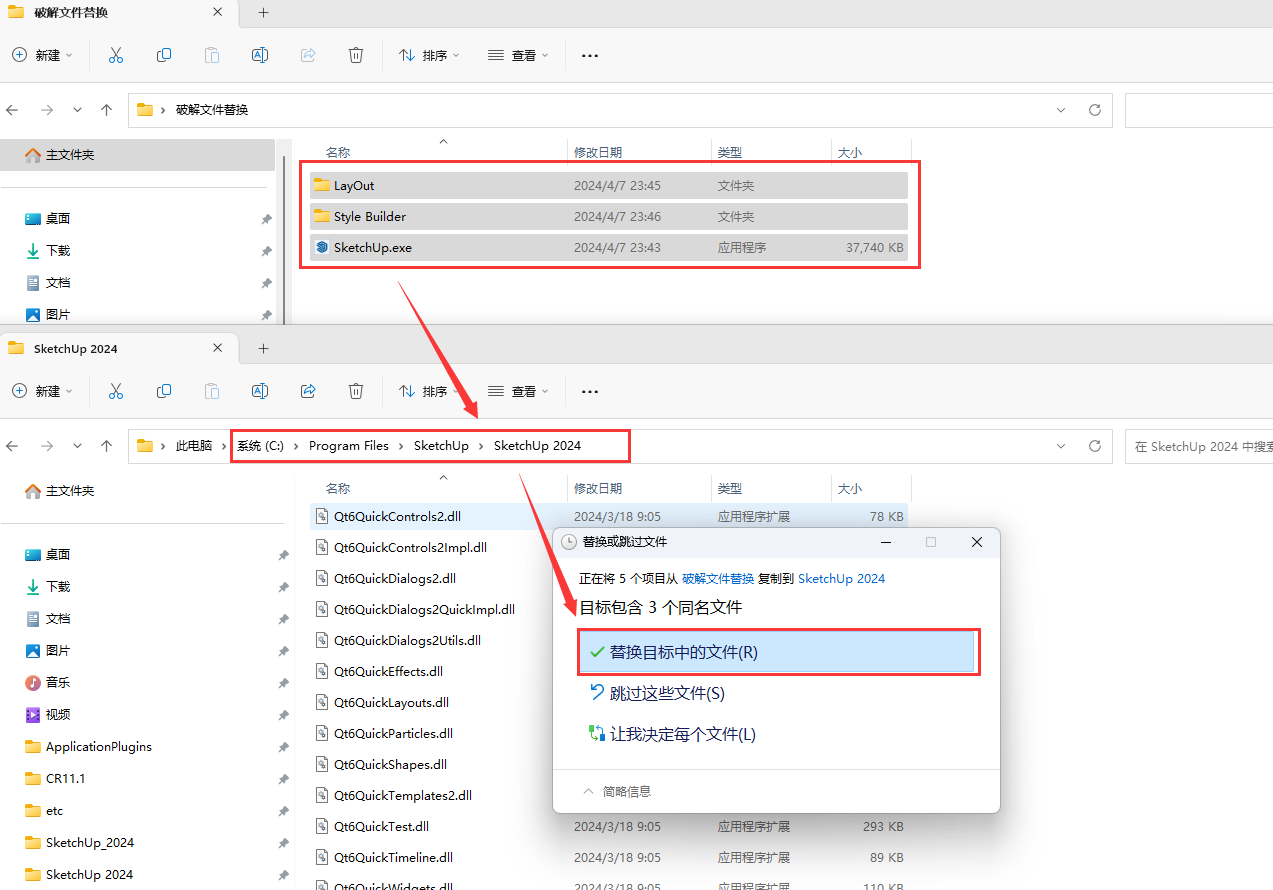Click 此电脑 breadcrumb segment
Viewport: 1273px width, 890px height.
click(x=194, y=446)
